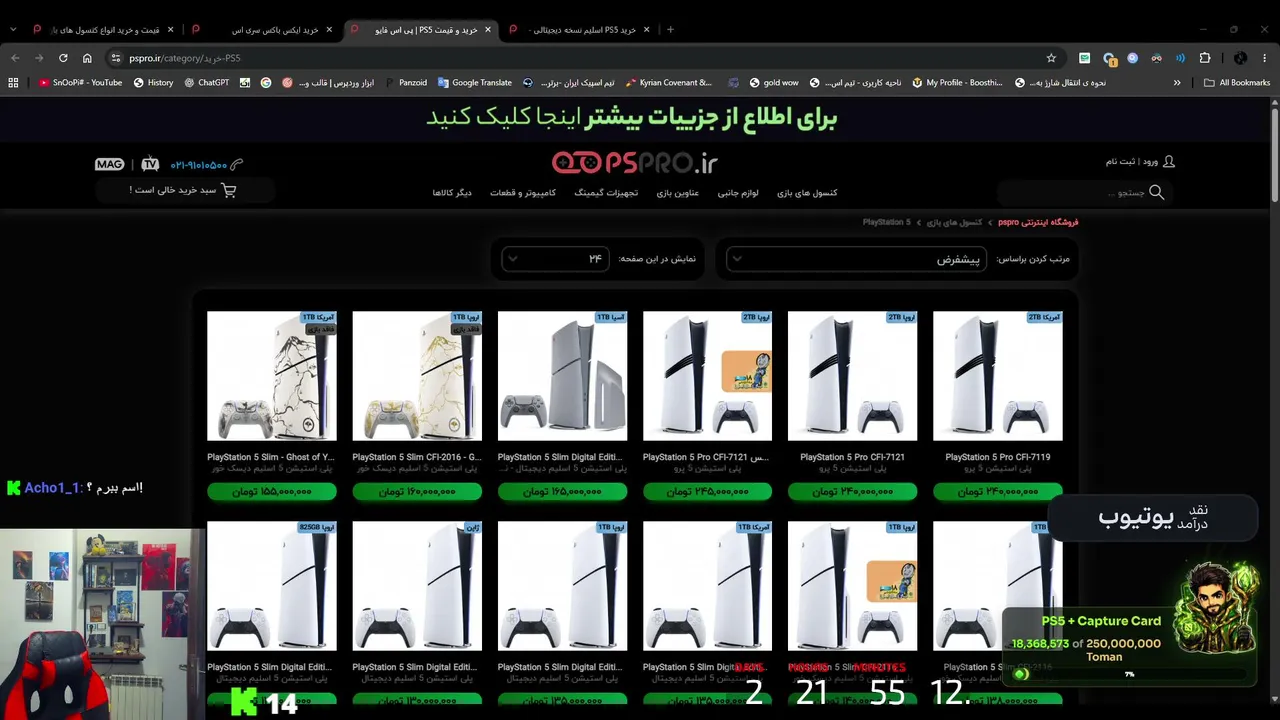The image size is (1280, 720).
Task: Click the search magnifier icon on PSPRO
Action: click(1157, 192)
